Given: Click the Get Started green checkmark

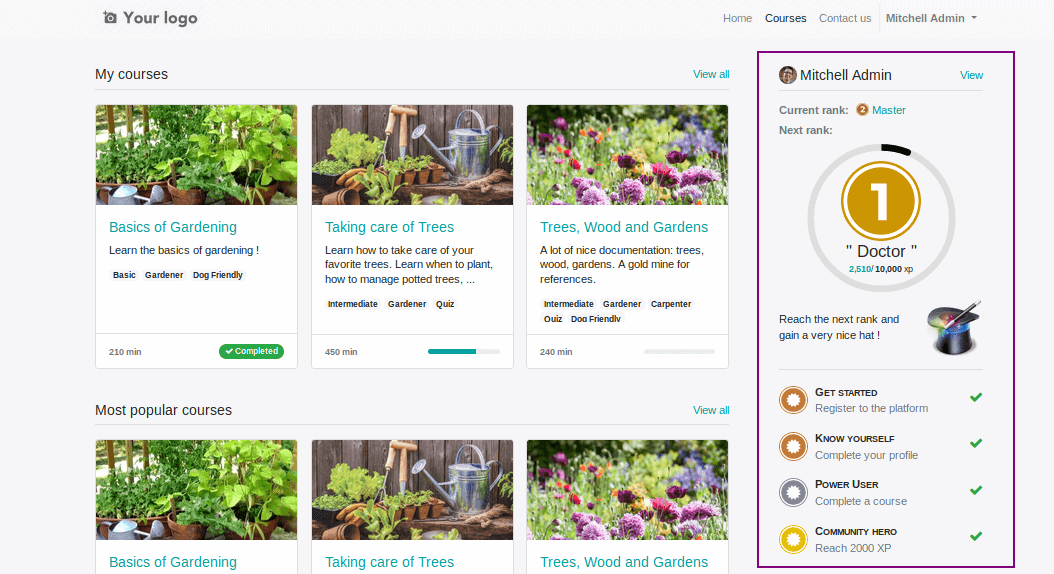Looking at the screenshot, I should pos(976,397).
